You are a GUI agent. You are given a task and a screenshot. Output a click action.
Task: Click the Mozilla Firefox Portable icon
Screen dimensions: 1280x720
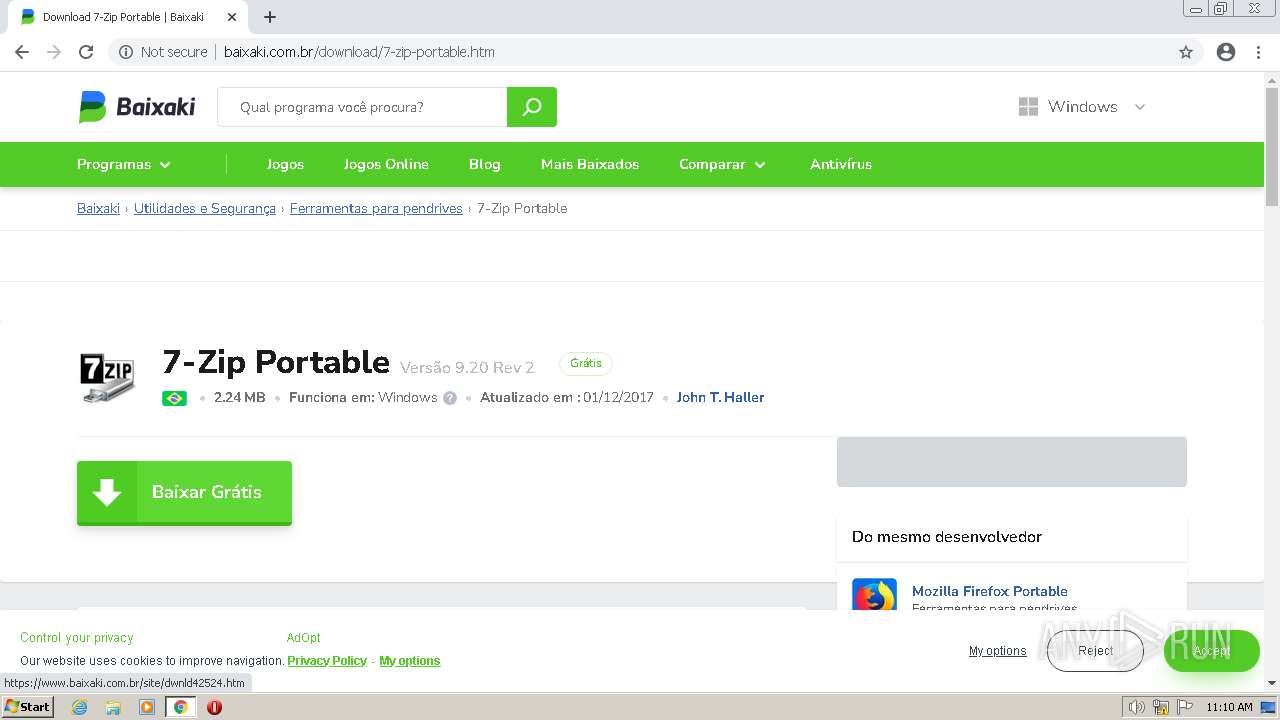pos(874,595)
